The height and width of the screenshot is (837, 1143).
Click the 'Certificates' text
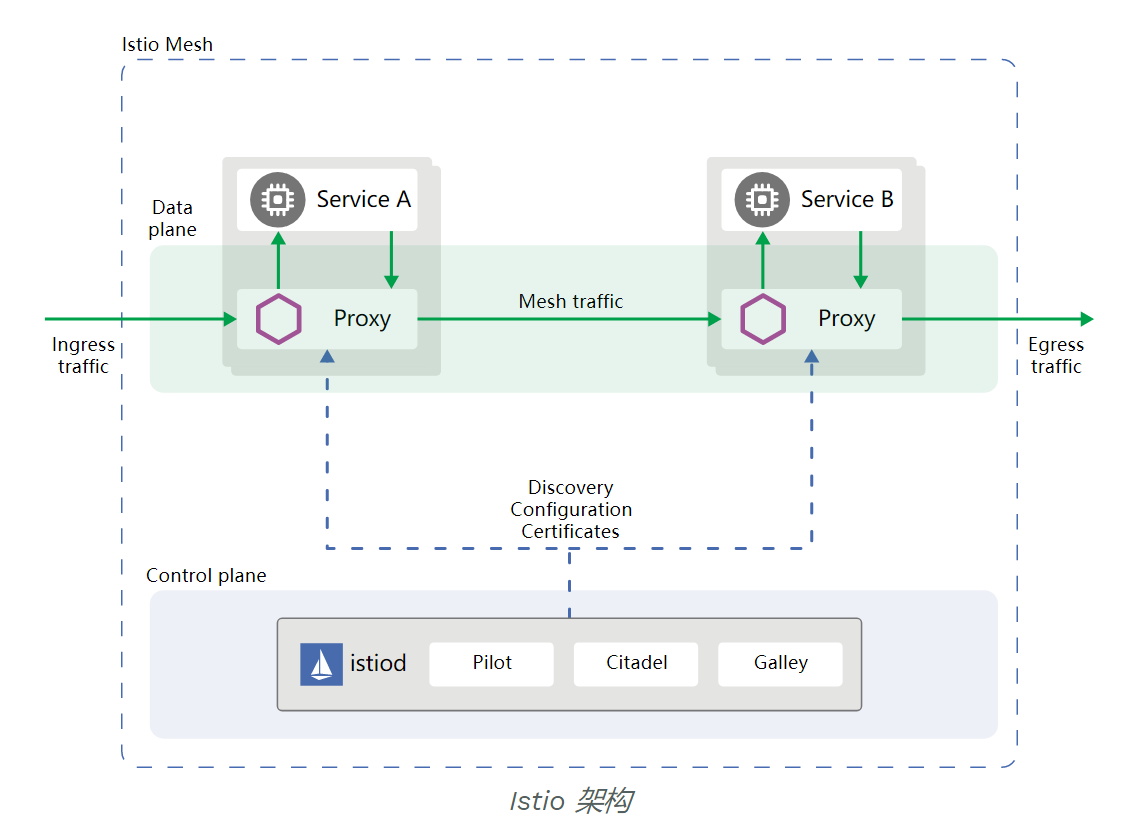(571, 532)
